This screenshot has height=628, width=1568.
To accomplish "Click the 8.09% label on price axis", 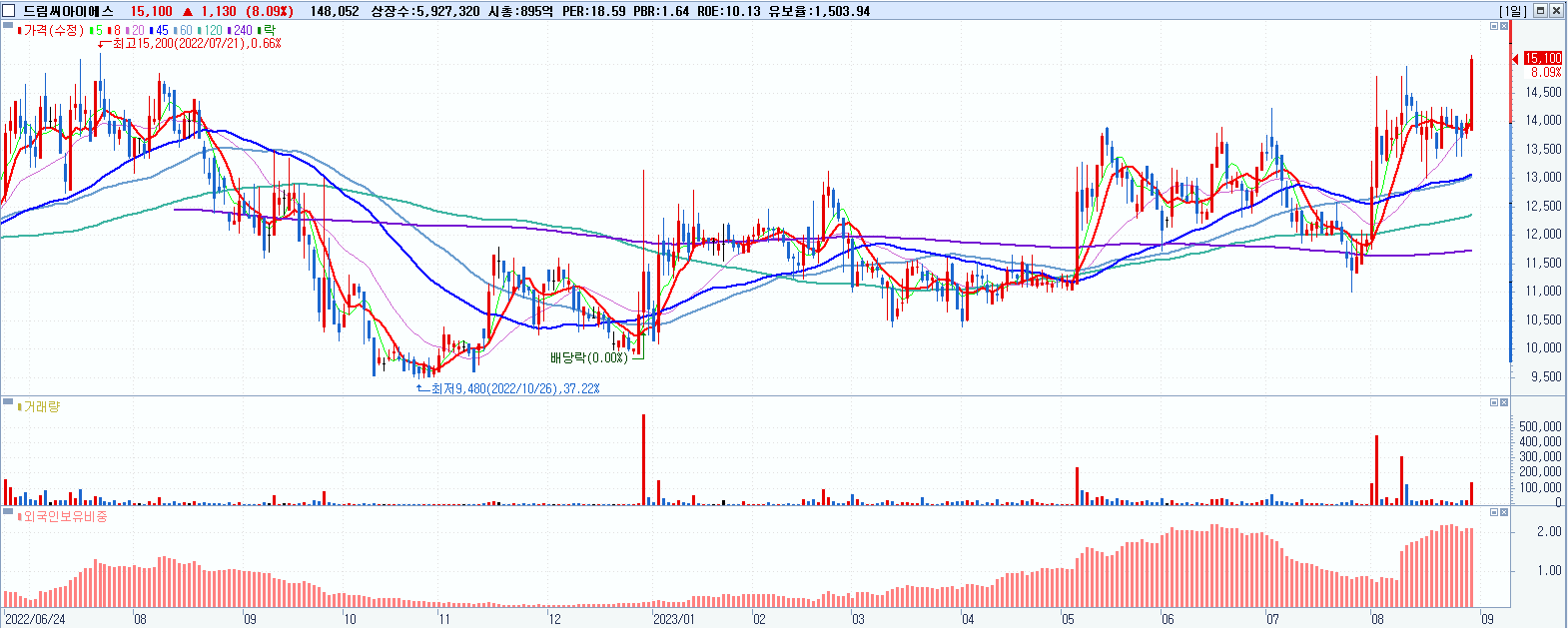I will tap(1546, 72).
